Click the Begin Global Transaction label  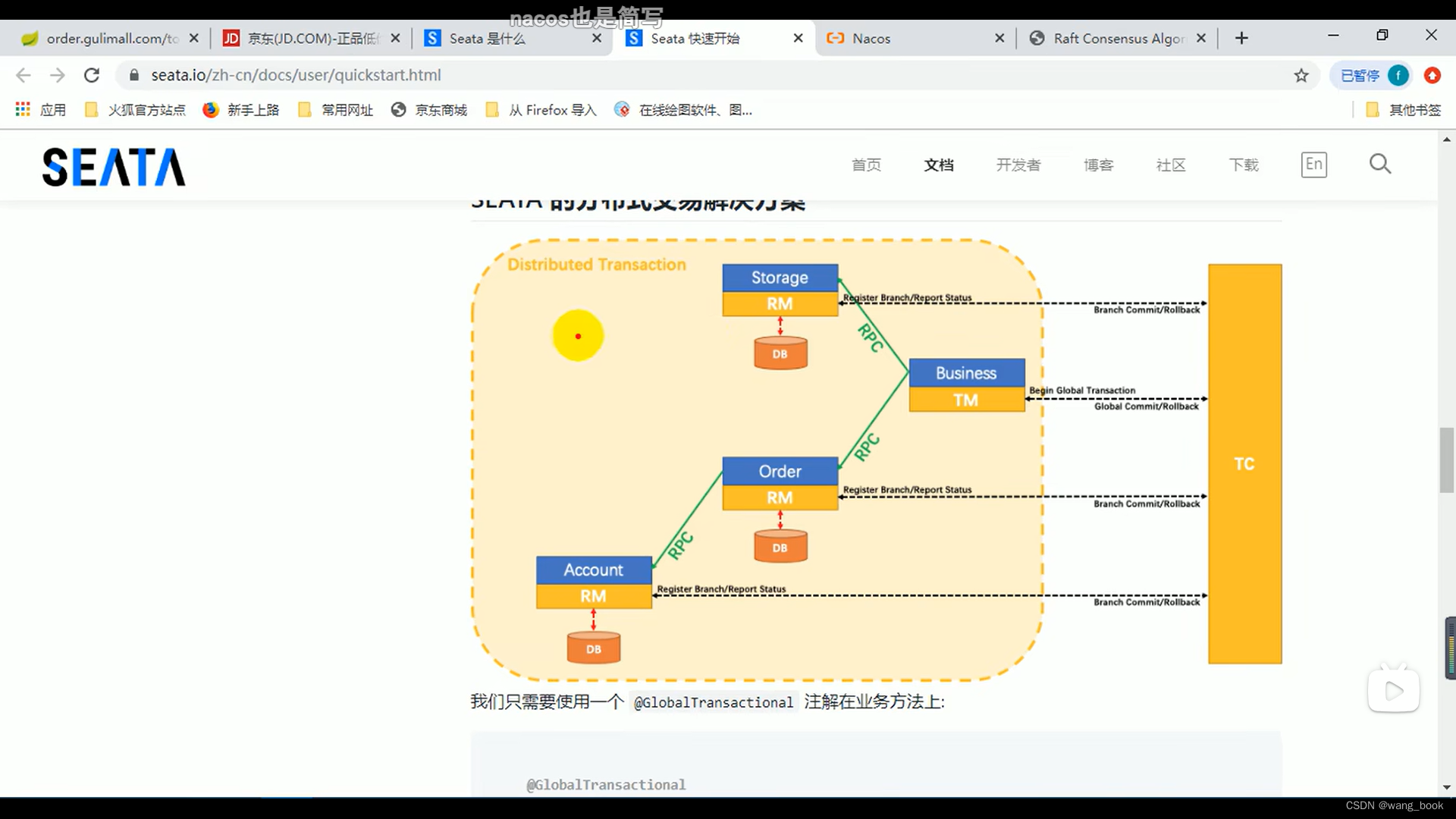pyautogui.click(x=1082, y=390)
